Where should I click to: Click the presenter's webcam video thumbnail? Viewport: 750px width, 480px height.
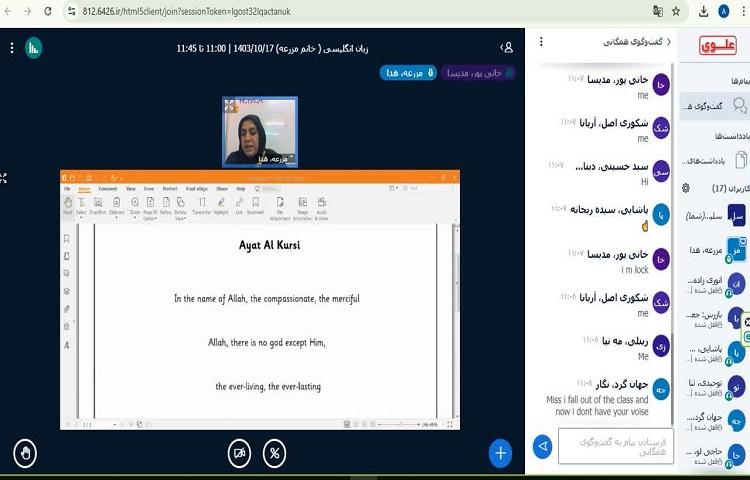coord(259,131)
